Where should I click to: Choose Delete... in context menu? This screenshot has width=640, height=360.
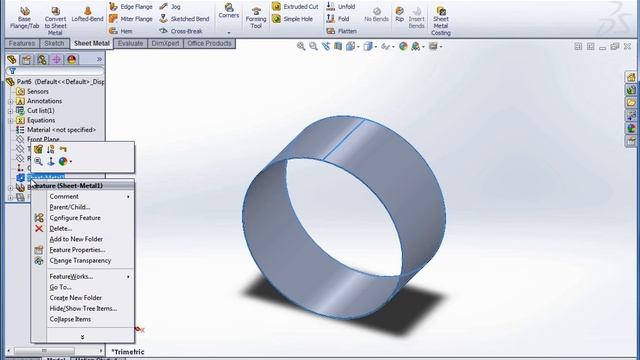point(61,229)
